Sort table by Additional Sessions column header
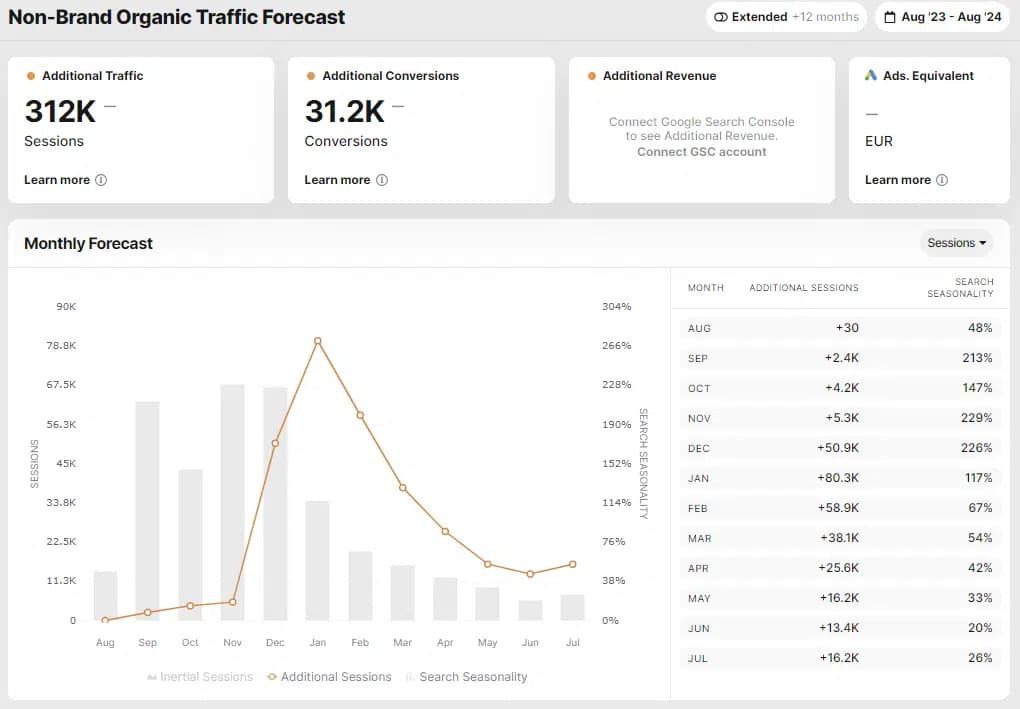The width and height of the screenshot is (1020, 709). tap(804, 288)
